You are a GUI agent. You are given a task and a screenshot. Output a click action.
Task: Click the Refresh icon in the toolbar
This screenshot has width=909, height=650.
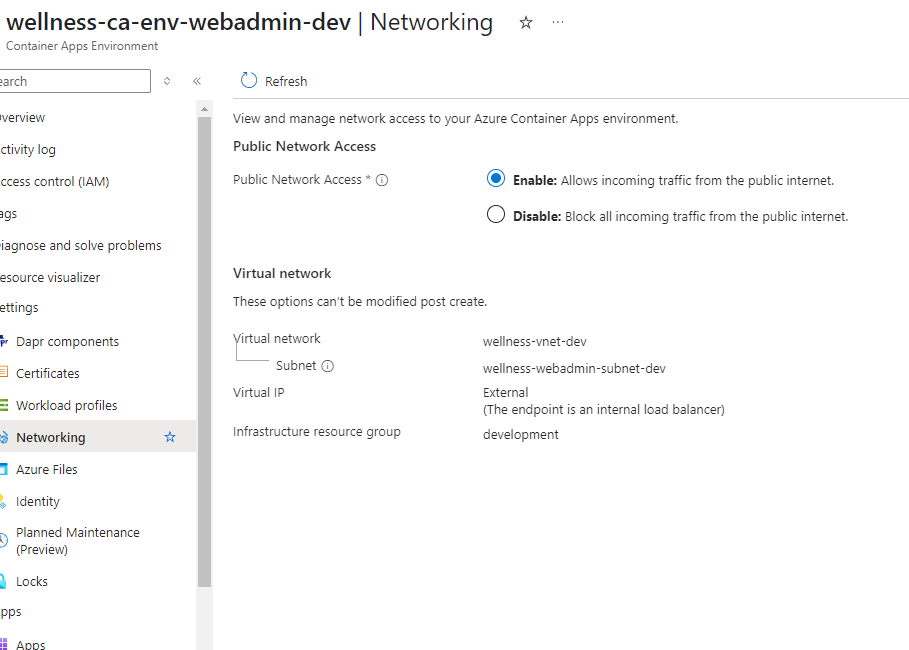(x=249, y=81)
